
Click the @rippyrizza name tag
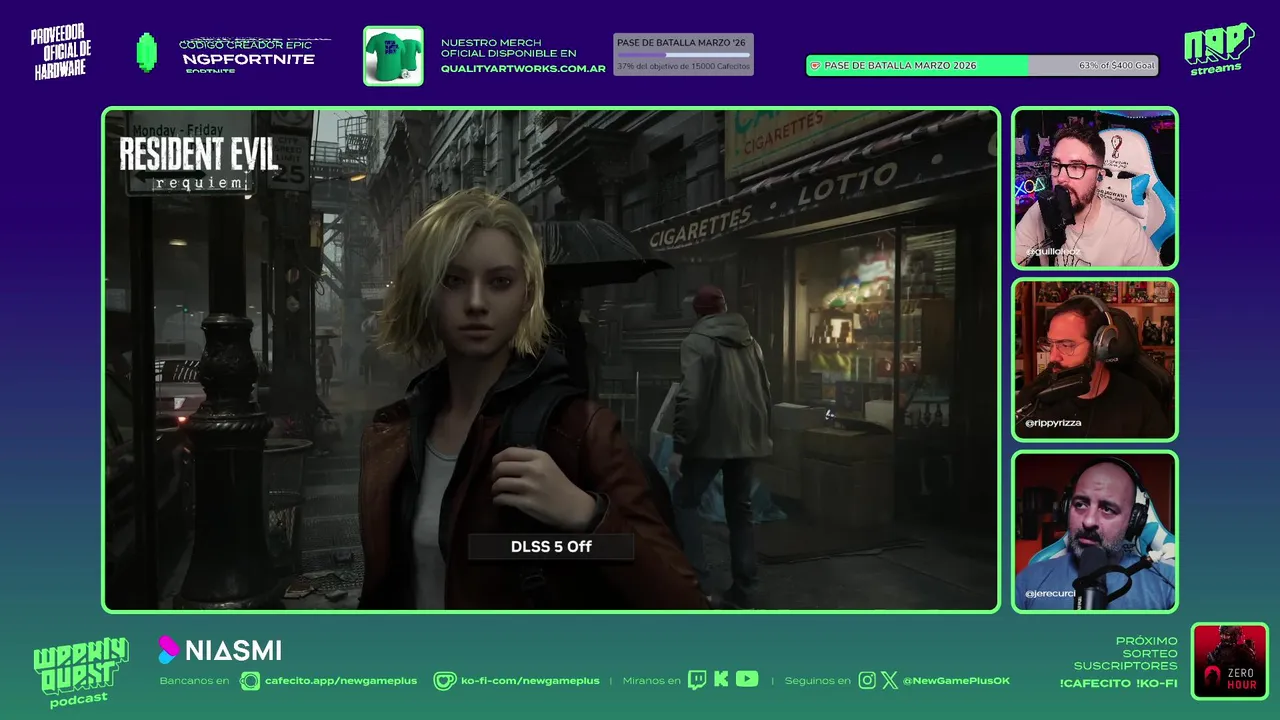[x=1053, y=423]
